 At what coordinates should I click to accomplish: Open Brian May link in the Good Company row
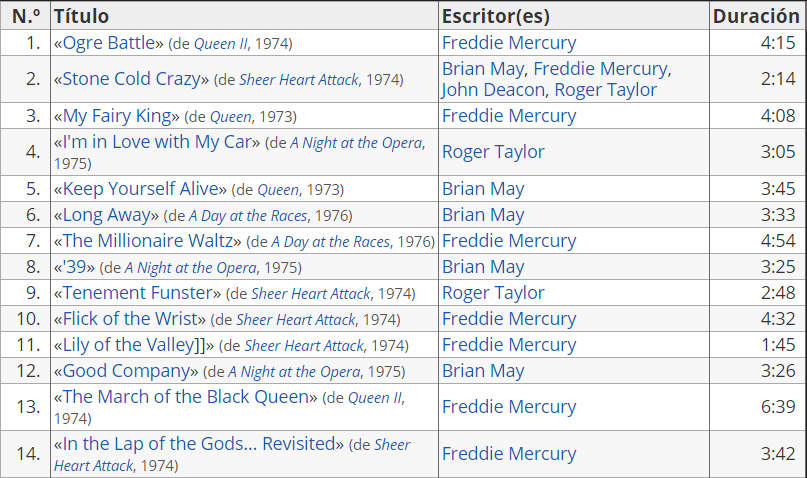click(x=483, y=371)
